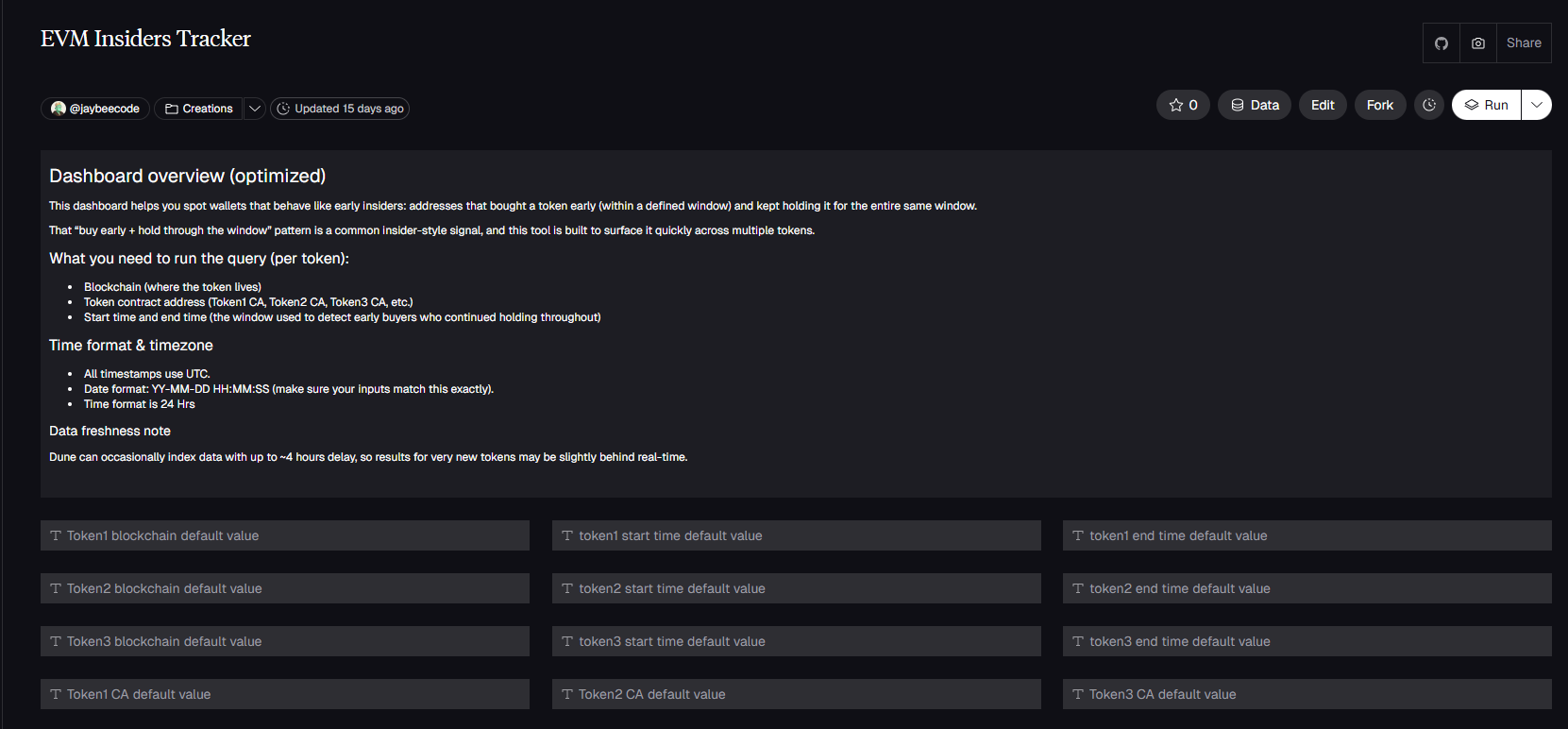Click the database icon on Data button
Screen dimensions: 1568x729
click(x=1238, y=105)
